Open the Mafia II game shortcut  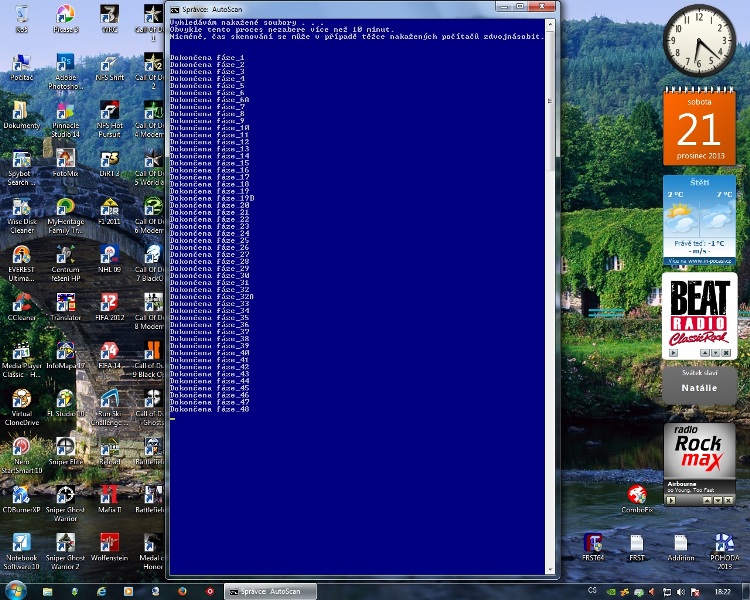tap(110, 494)
